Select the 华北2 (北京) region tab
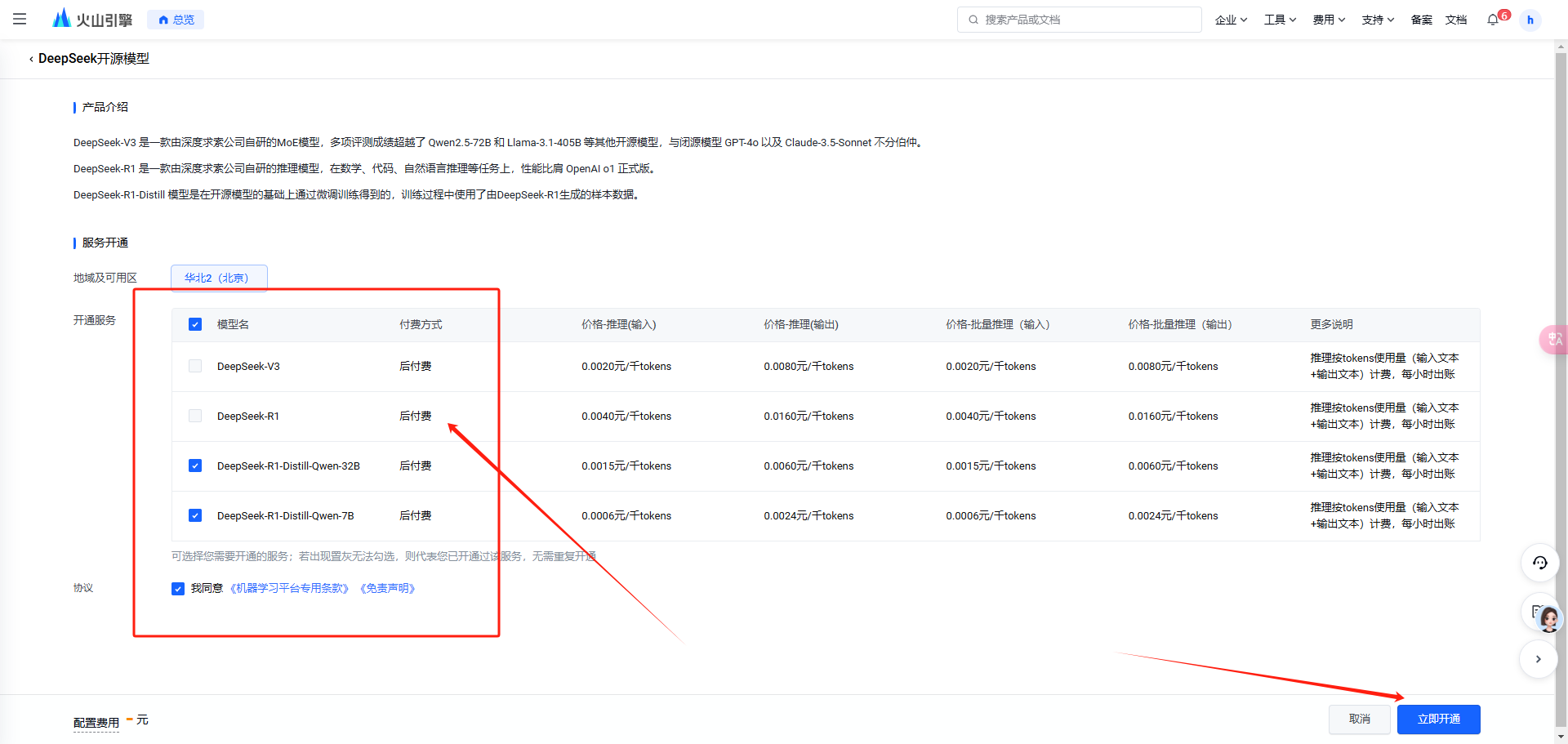This screenshot has height=744, width=1568. 219,278
